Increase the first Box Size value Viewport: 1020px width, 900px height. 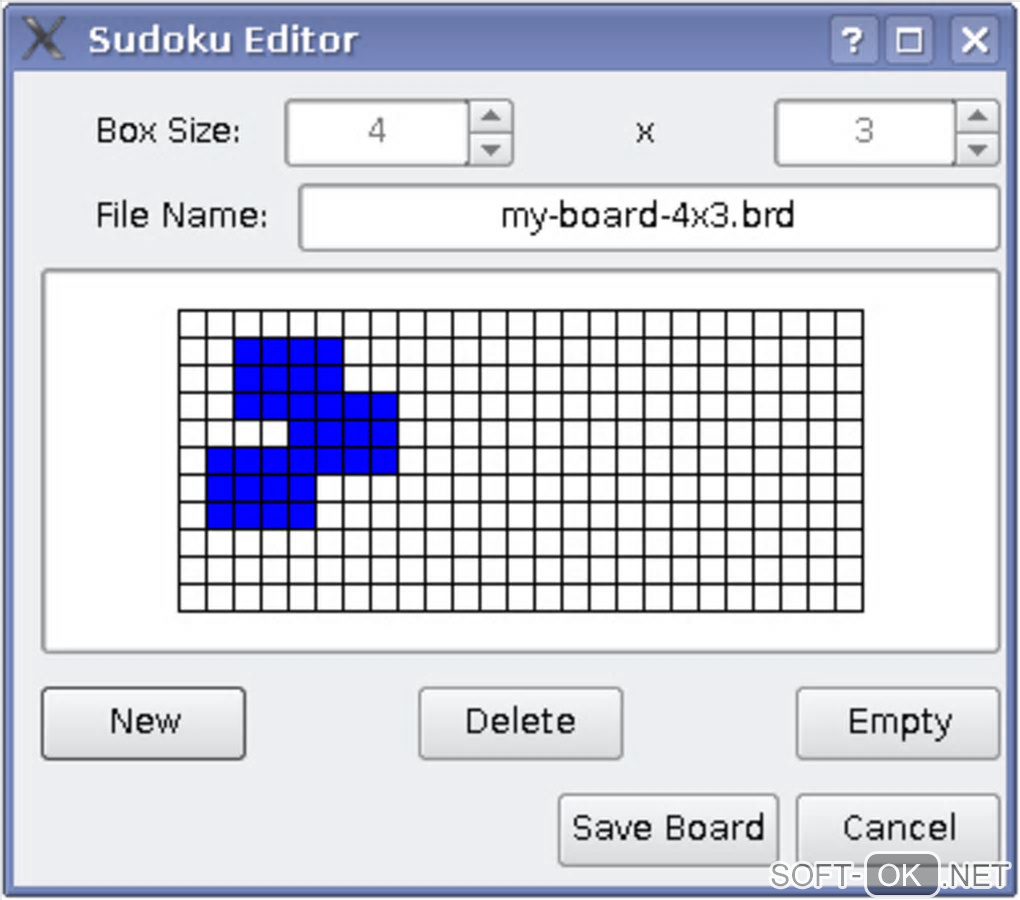tap(490, 116)
